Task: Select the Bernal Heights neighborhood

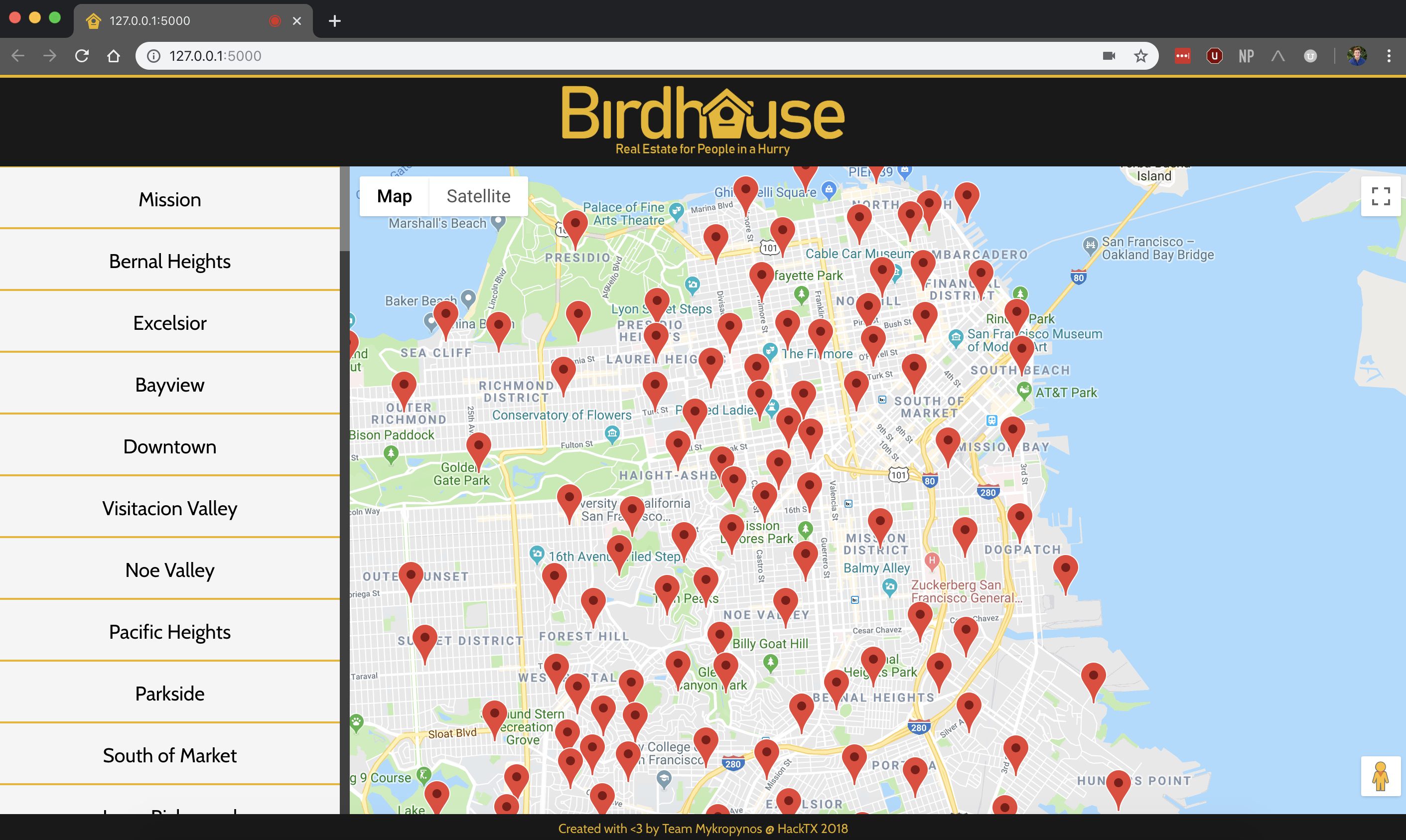Action: click(x=170, y=261)
